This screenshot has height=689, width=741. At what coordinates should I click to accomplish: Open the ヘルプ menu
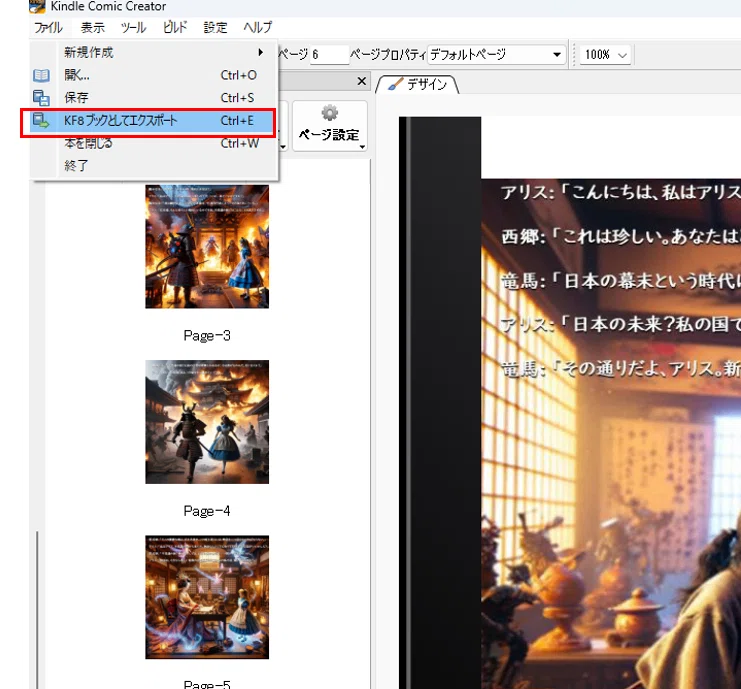coord(258,27)
